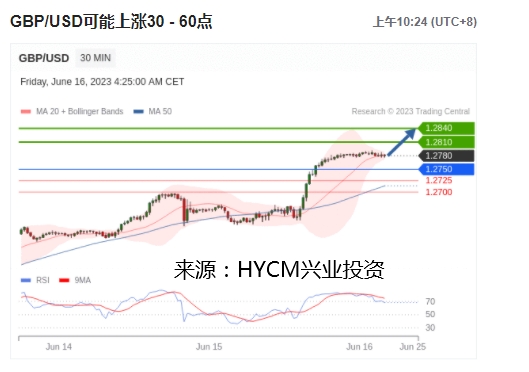529x372 pixels.
Task: Click the RSI 70 level label
Action: pos(430,302)
